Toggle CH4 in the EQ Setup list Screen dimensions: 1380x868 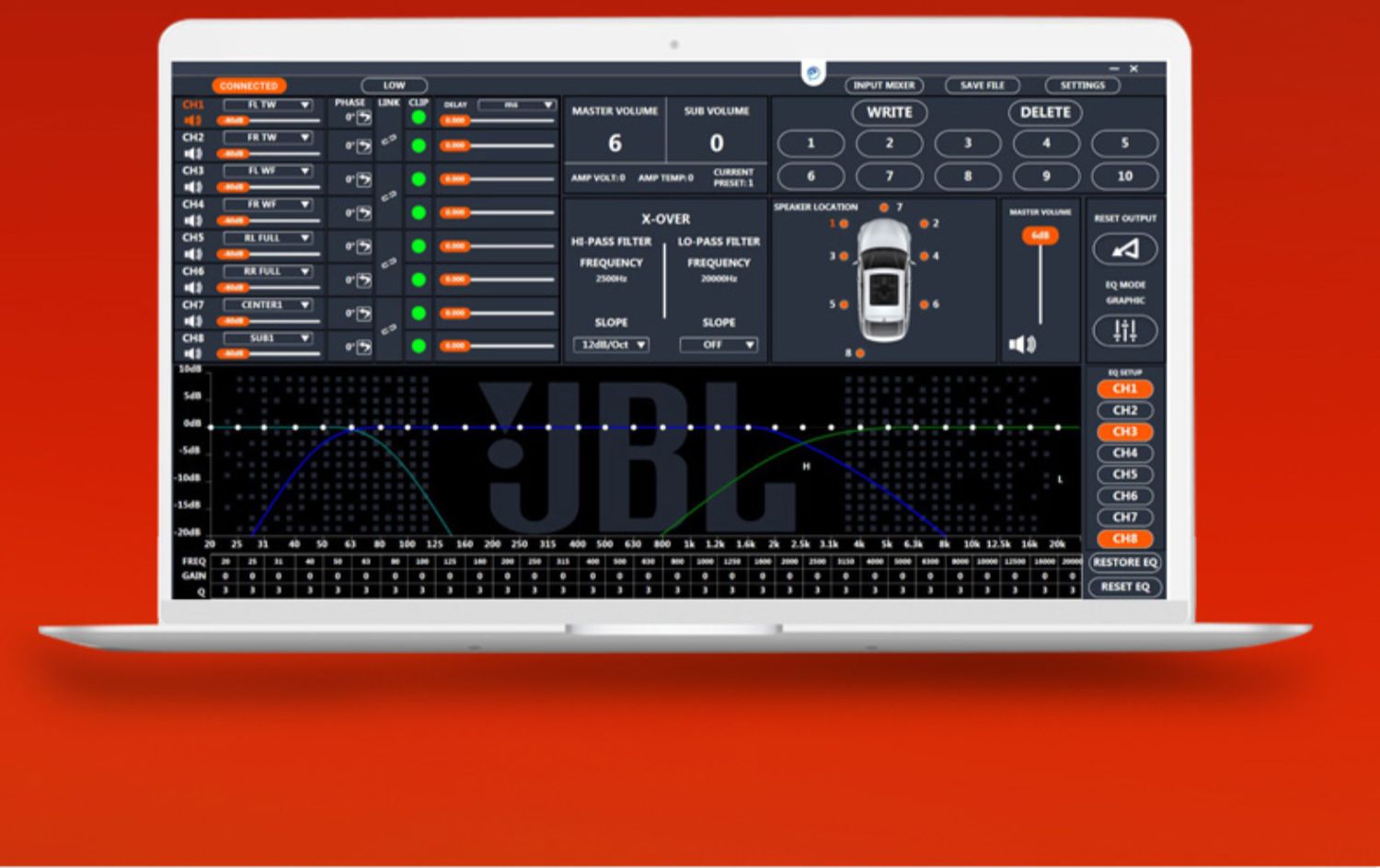click(x=1125, y=453)
